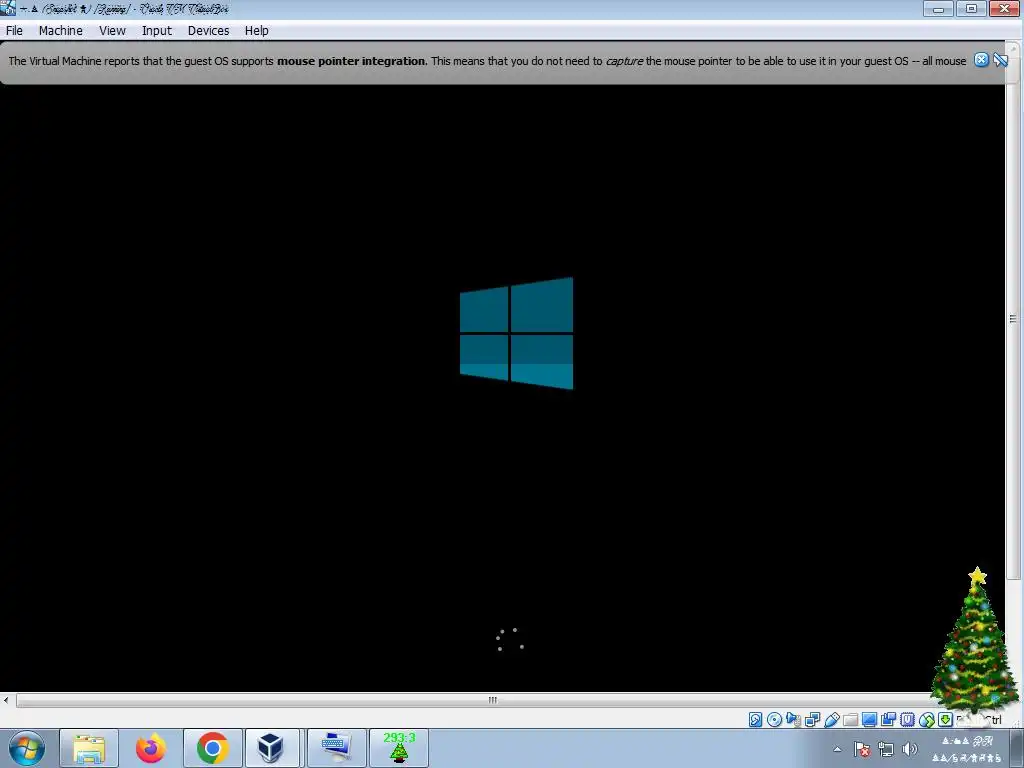Show hidden tray icons arrow
The height and width of the screenshot is (768, 1024).
(837, 749)
